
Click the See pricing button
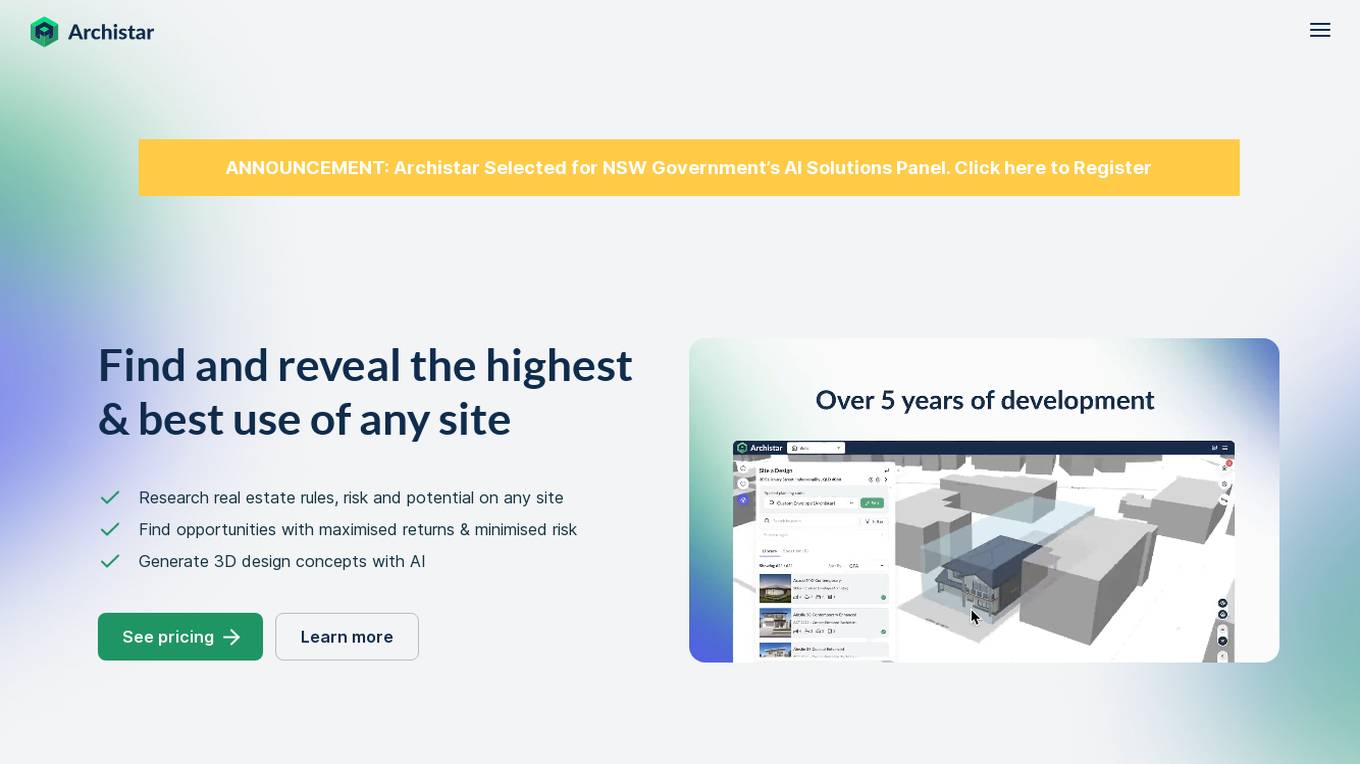tap(180, 637)
